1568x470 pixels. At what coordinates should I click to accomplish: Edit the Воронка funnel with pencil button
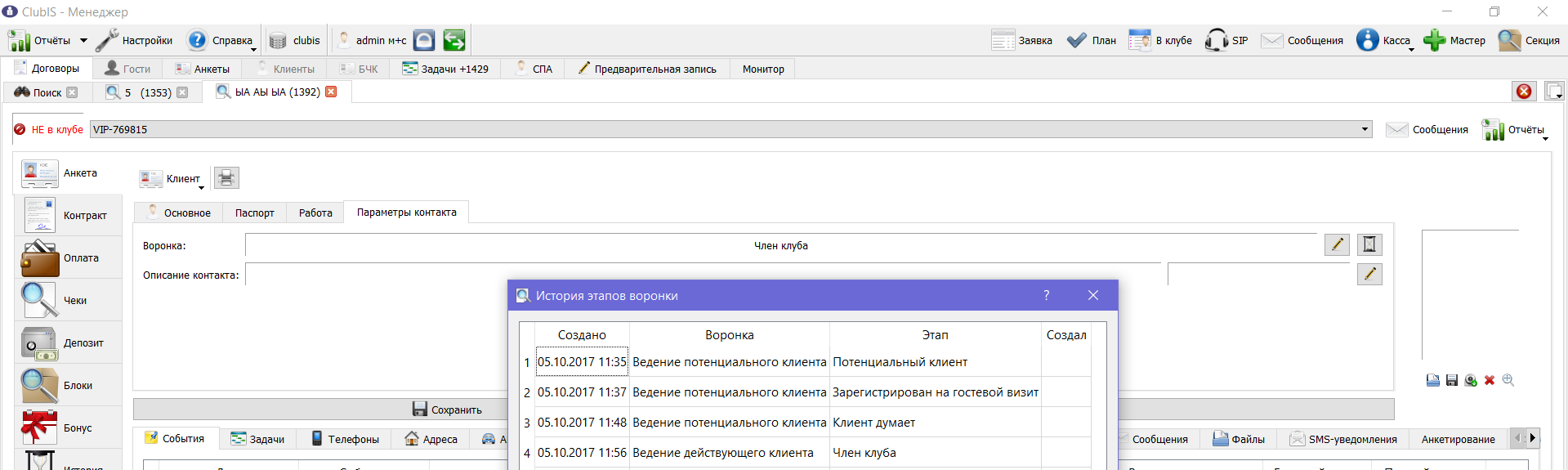1337,244
